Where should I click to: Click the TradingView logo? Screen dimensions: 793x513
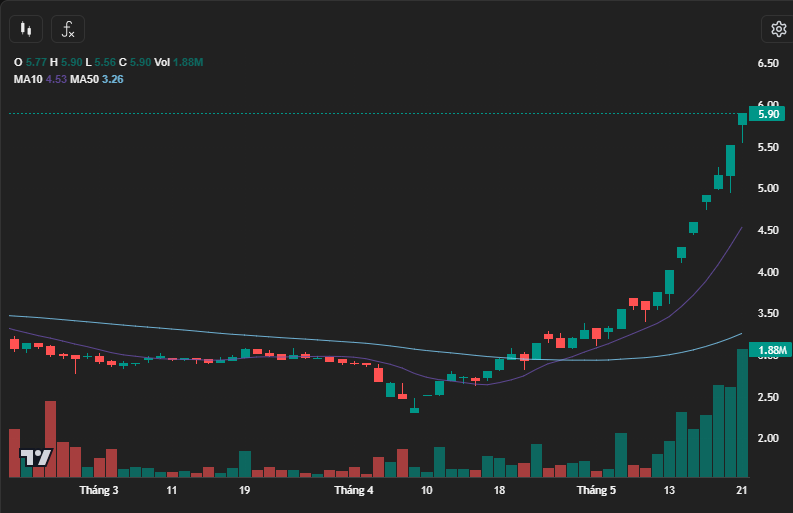pos(37,458)
